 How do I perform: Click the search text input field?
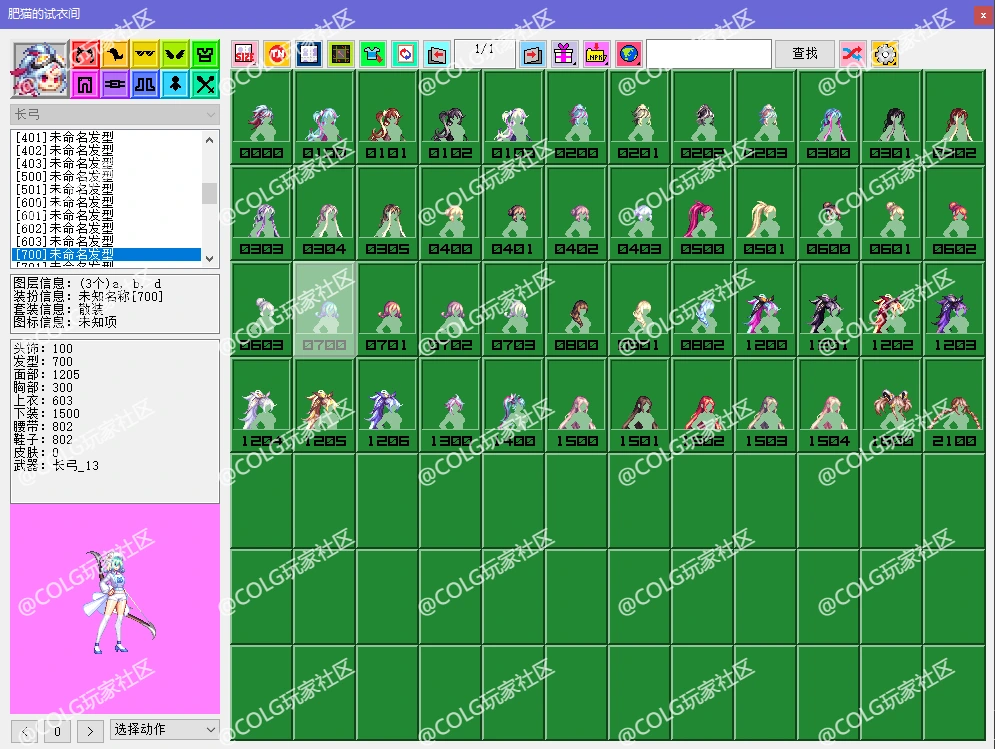pyautogui.click(x=709, y=54)
